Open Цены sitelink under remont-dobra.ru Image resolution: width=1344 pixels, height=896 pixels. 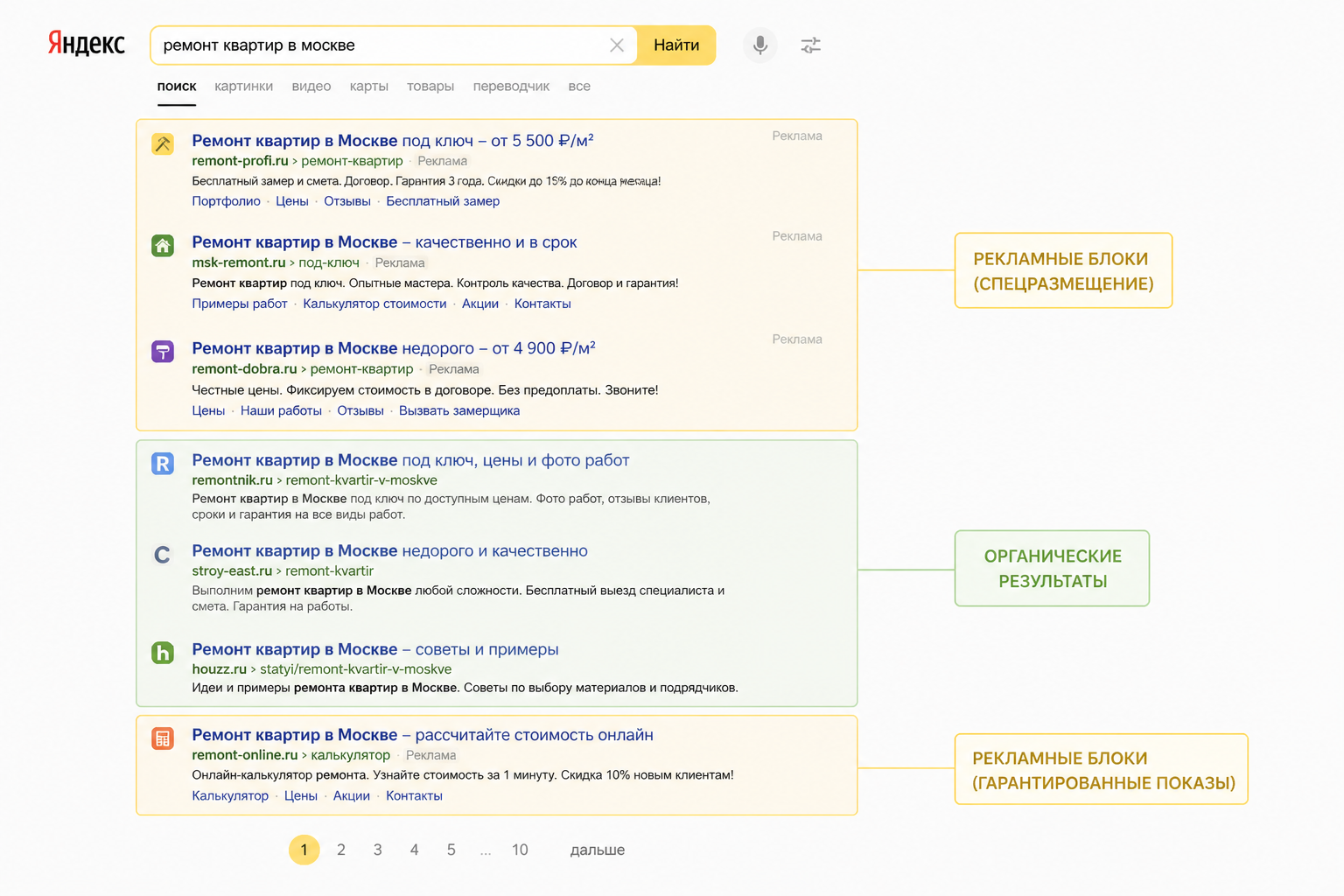(208, 410)
